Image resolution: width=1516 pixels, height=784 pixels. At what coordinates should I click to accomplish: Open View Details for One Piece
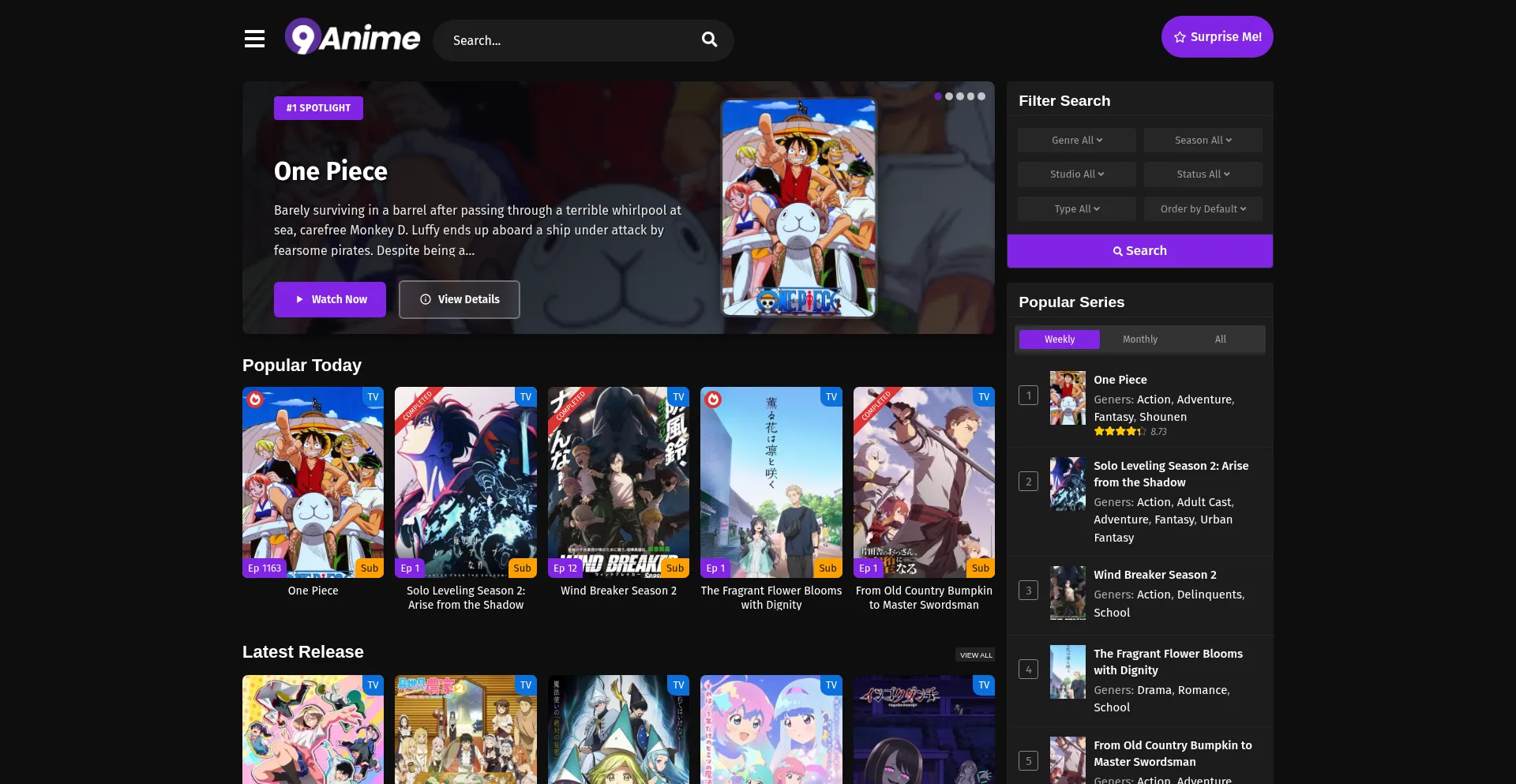460,300
